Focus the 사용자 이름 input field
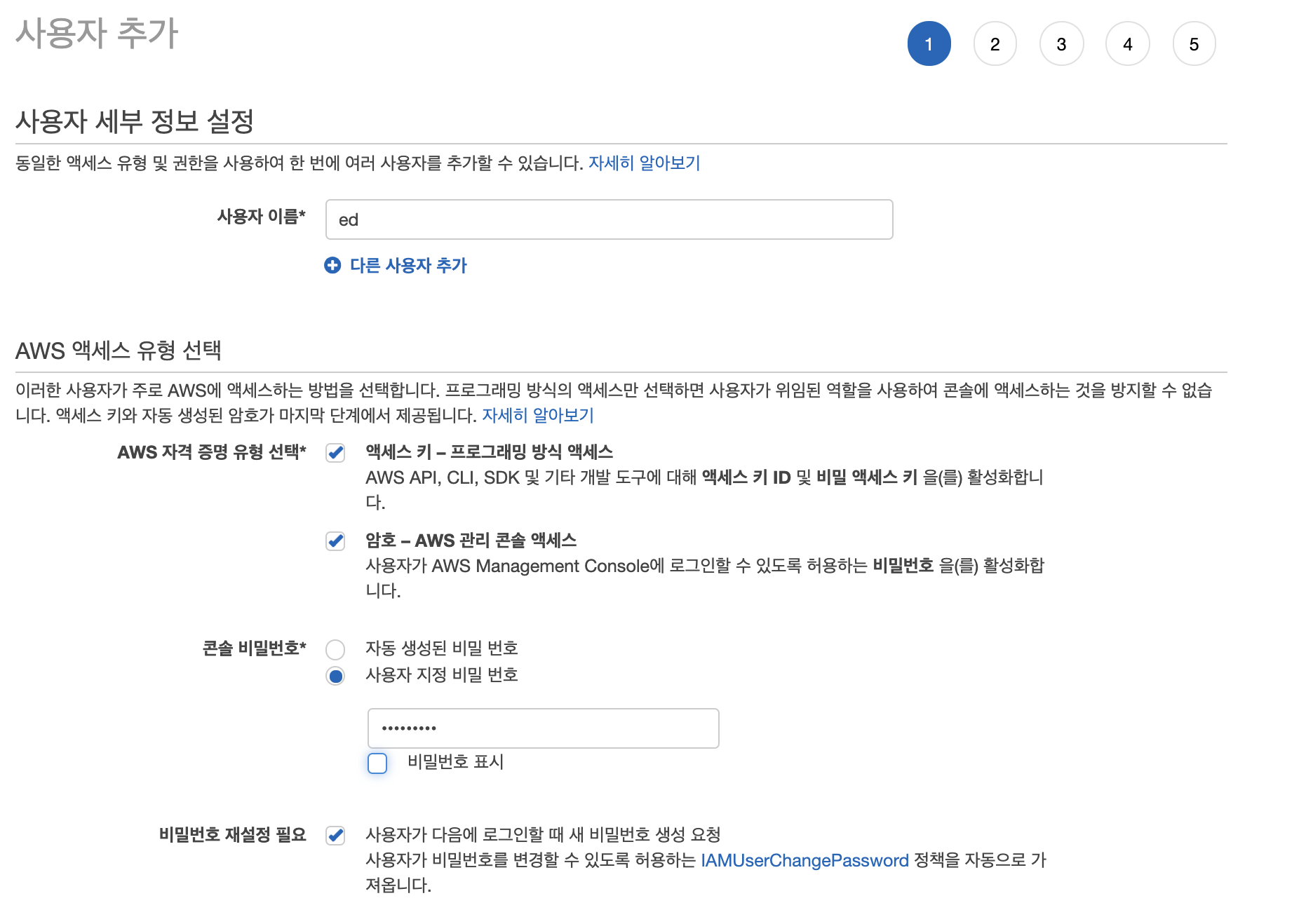1313x924 pixels. tap(609, 219)
